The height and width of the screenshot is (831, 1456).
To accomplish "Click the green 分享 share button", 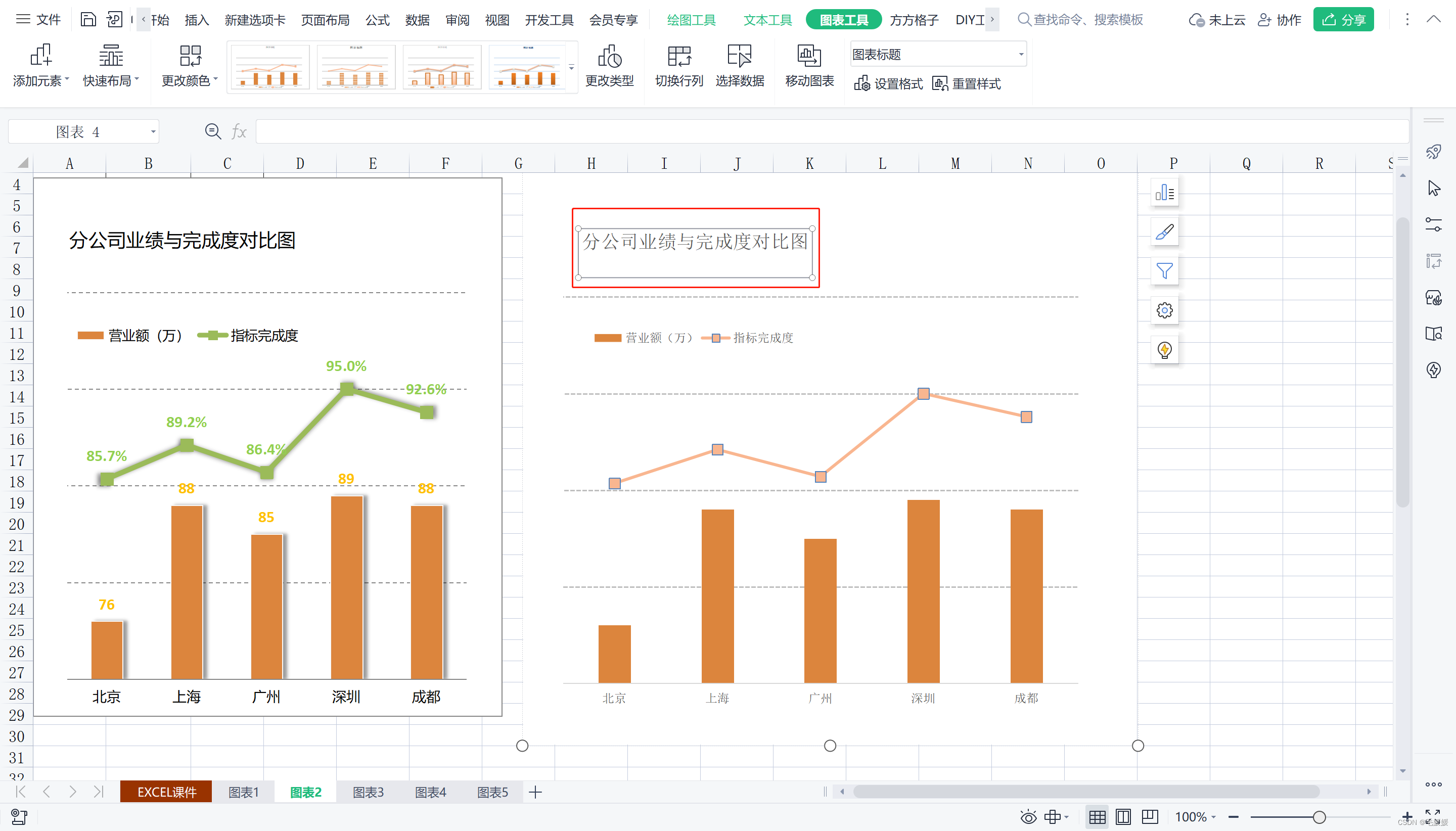I will click(1343, 20).
